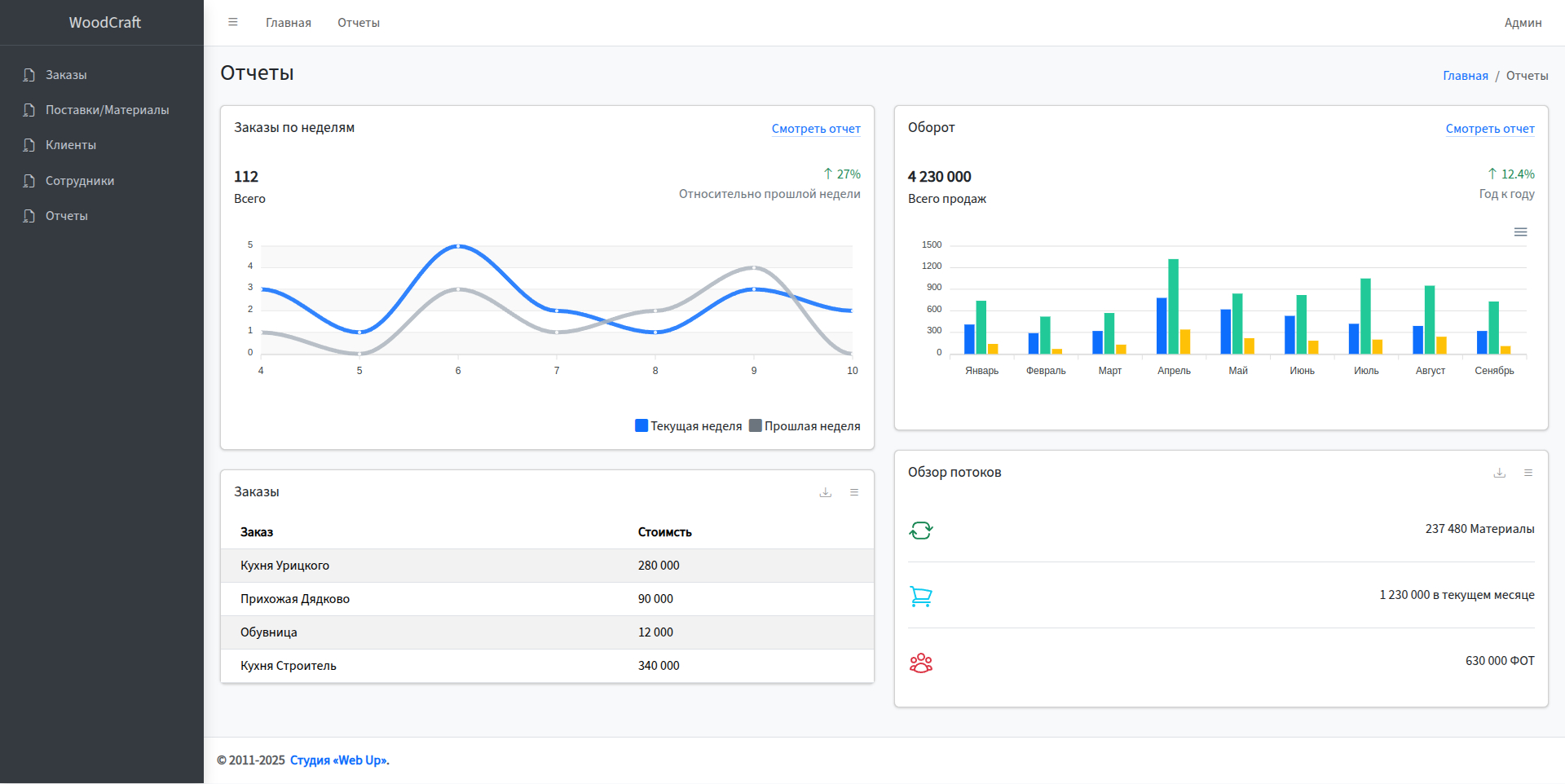The width and height of the screenshot is (1565, 784).
Task: Download the Обзор потоков report
Action: point(1499,473)
